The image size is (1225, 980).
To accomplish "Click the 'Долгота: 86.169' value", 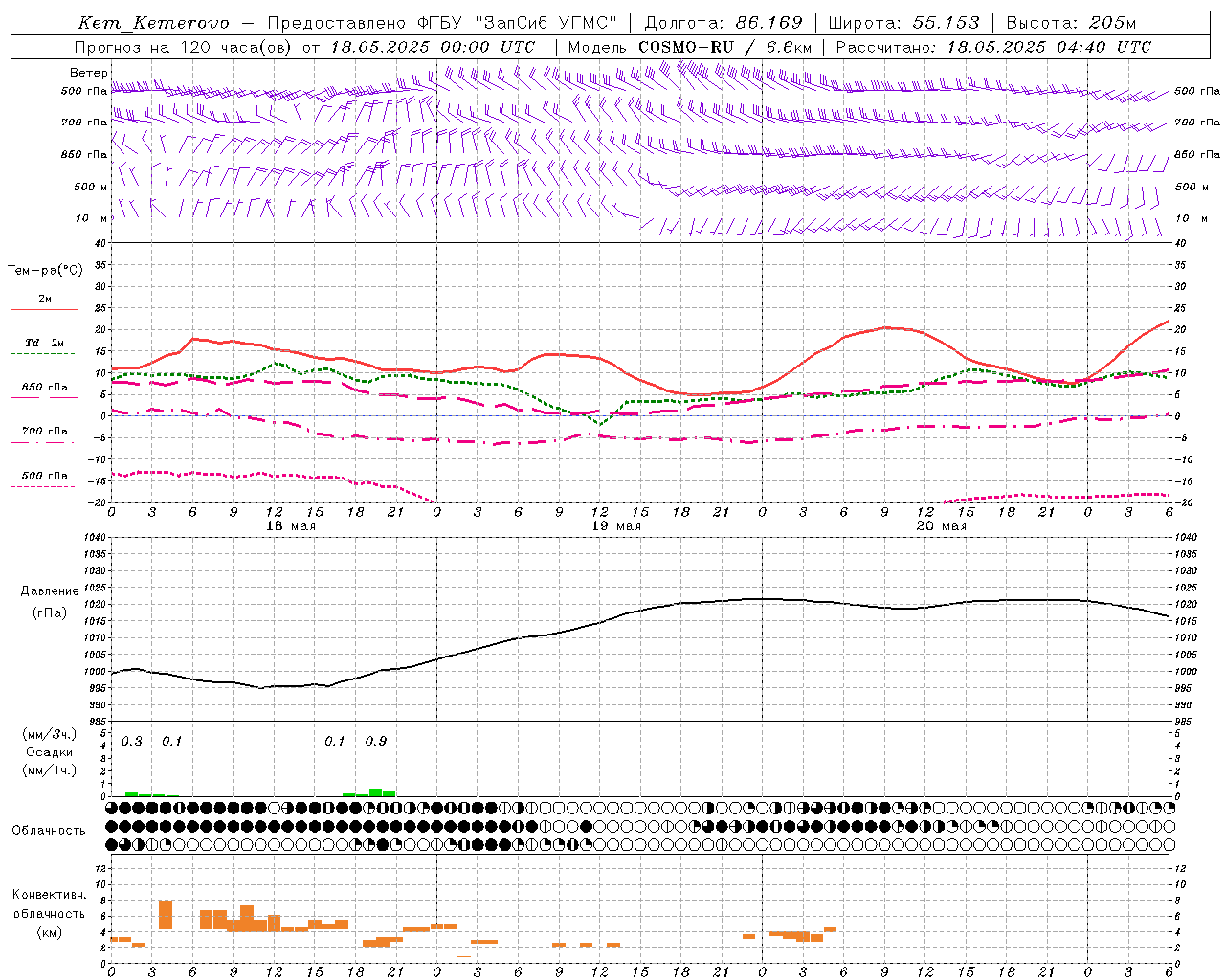I will pyautogui.click(x=724, y=23).
